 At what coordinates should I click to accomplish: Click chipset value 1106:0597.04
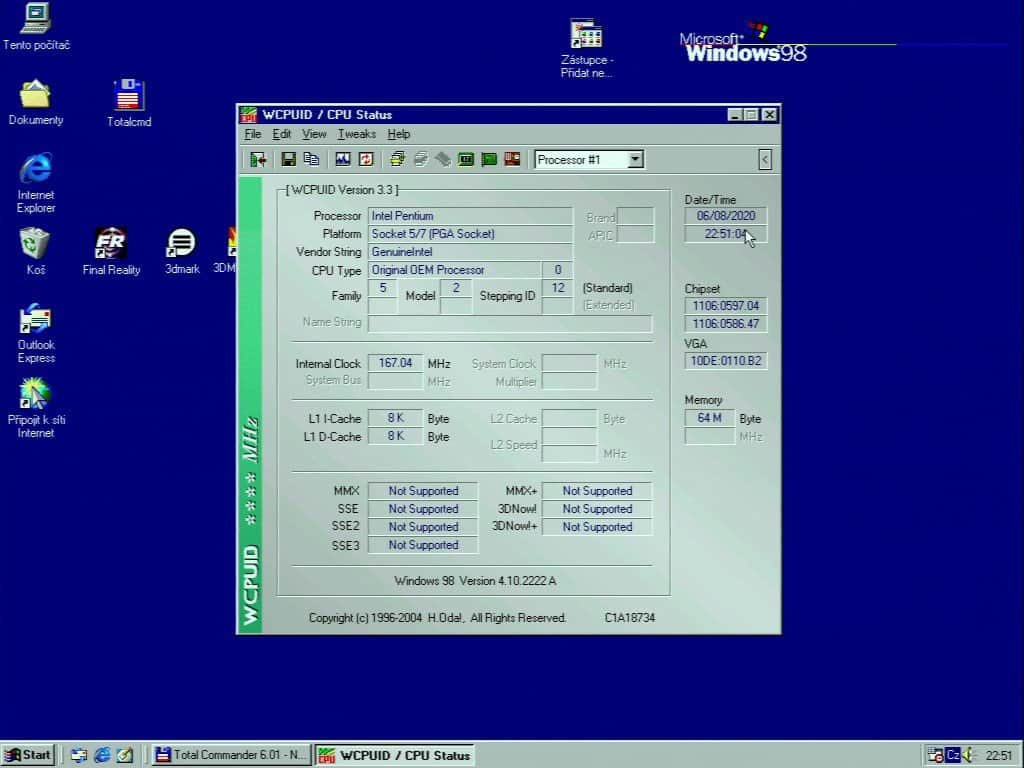pos(726,306)
